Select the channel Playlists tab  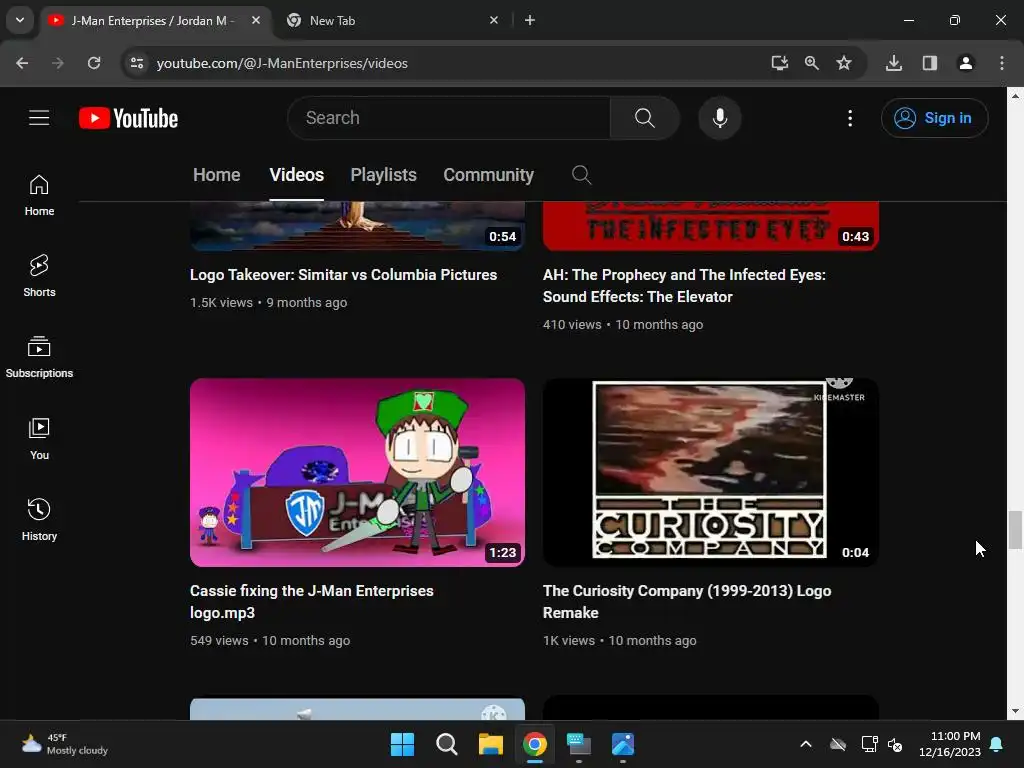click(383, 175)
